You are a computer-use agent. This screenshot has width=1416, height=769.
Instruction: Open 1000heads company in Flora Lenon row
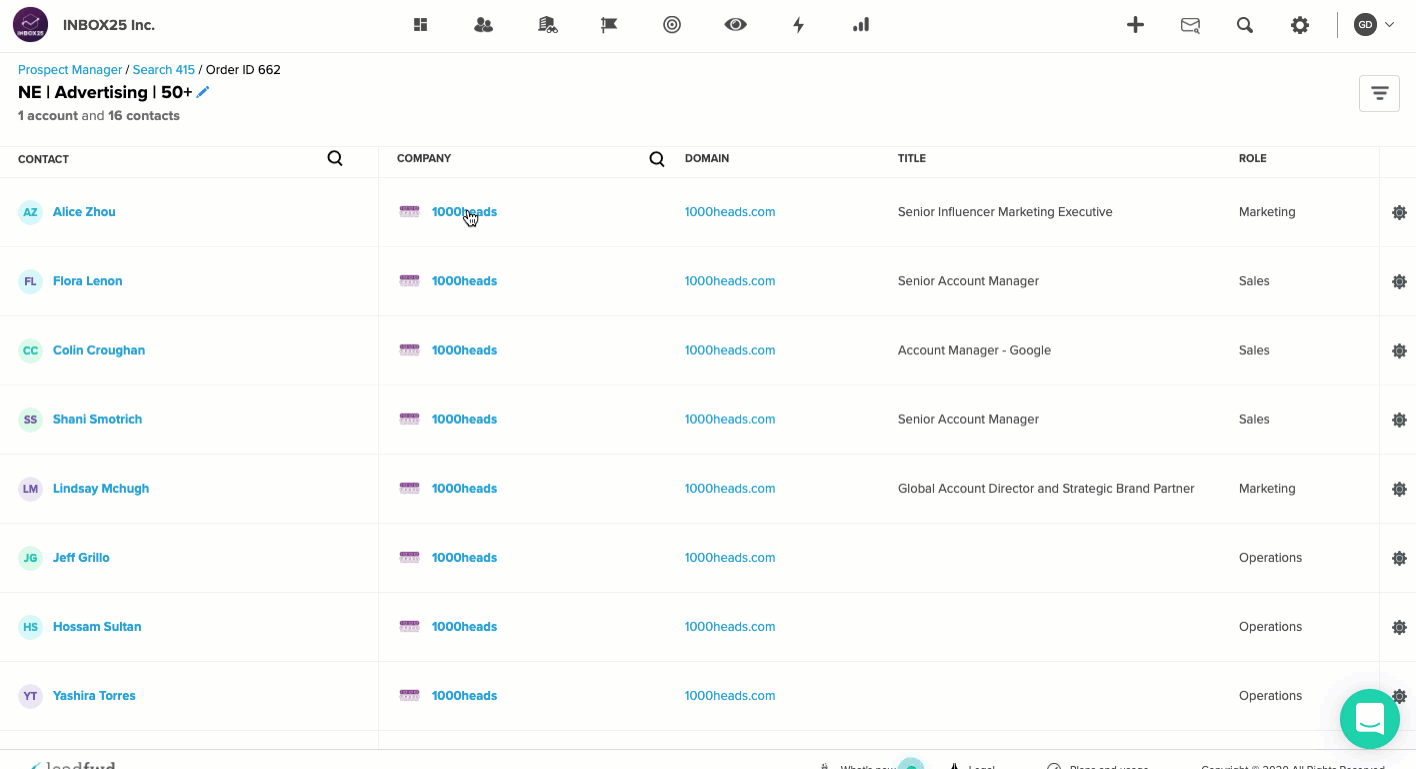[x=464, y=281]
